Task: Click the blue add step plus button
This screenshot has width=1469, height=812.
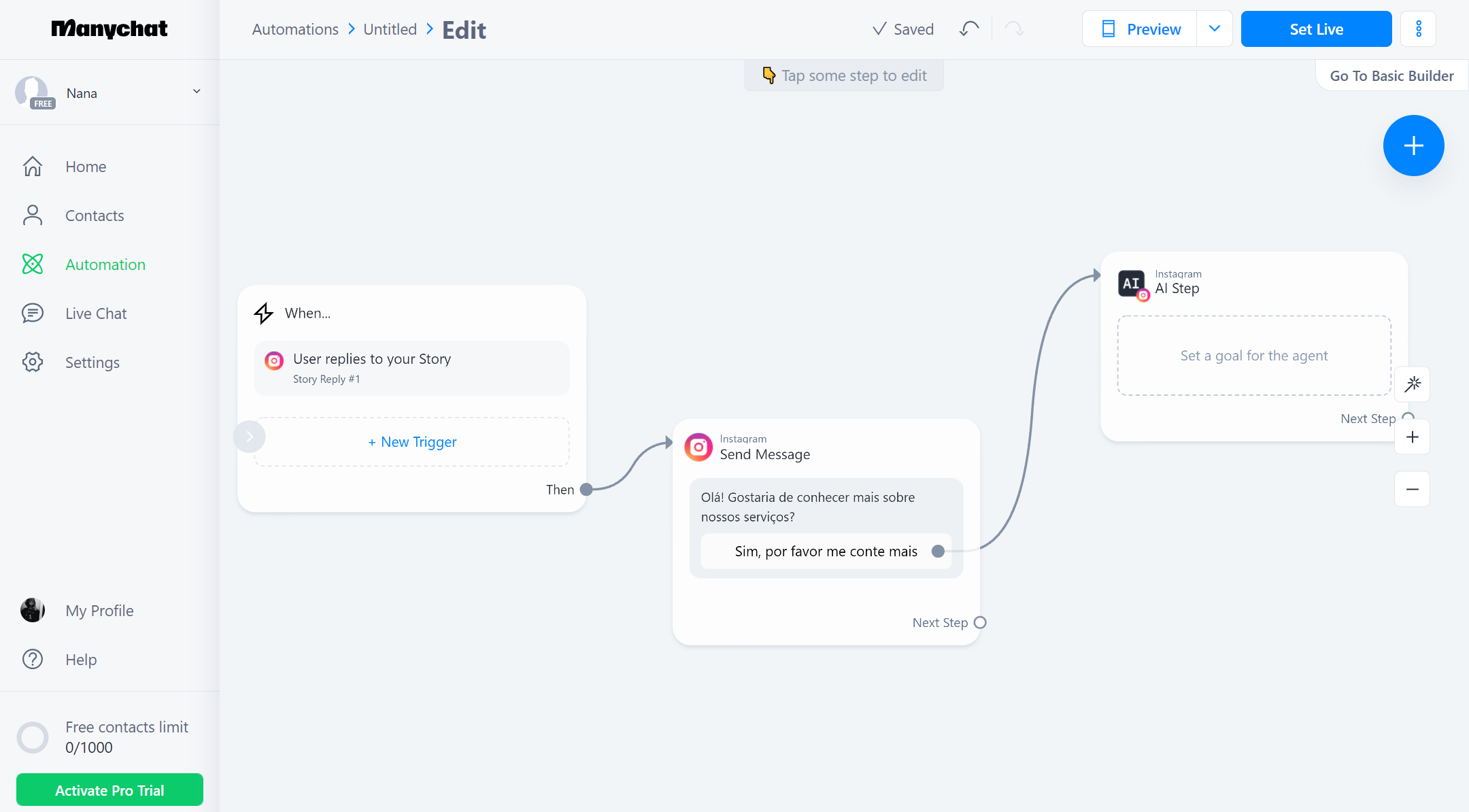Action: (1413, 146)
